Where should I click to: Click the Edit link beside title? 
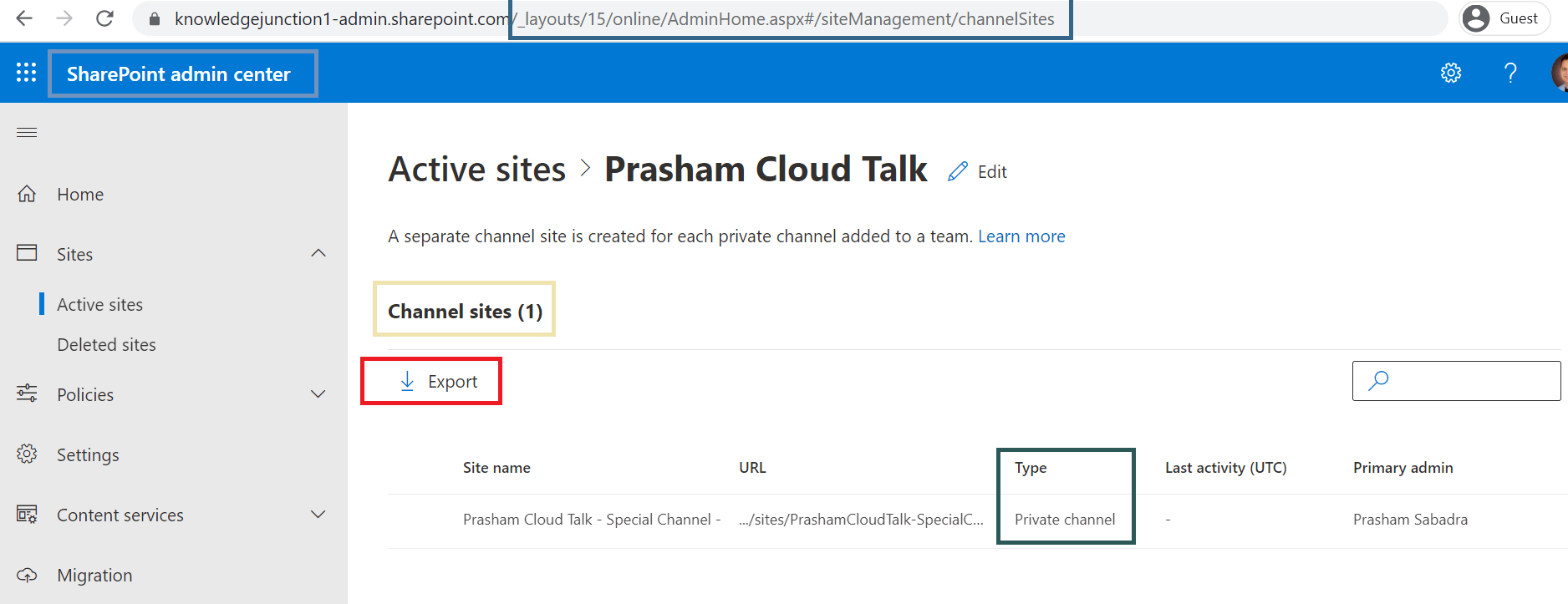coord(992,171)
